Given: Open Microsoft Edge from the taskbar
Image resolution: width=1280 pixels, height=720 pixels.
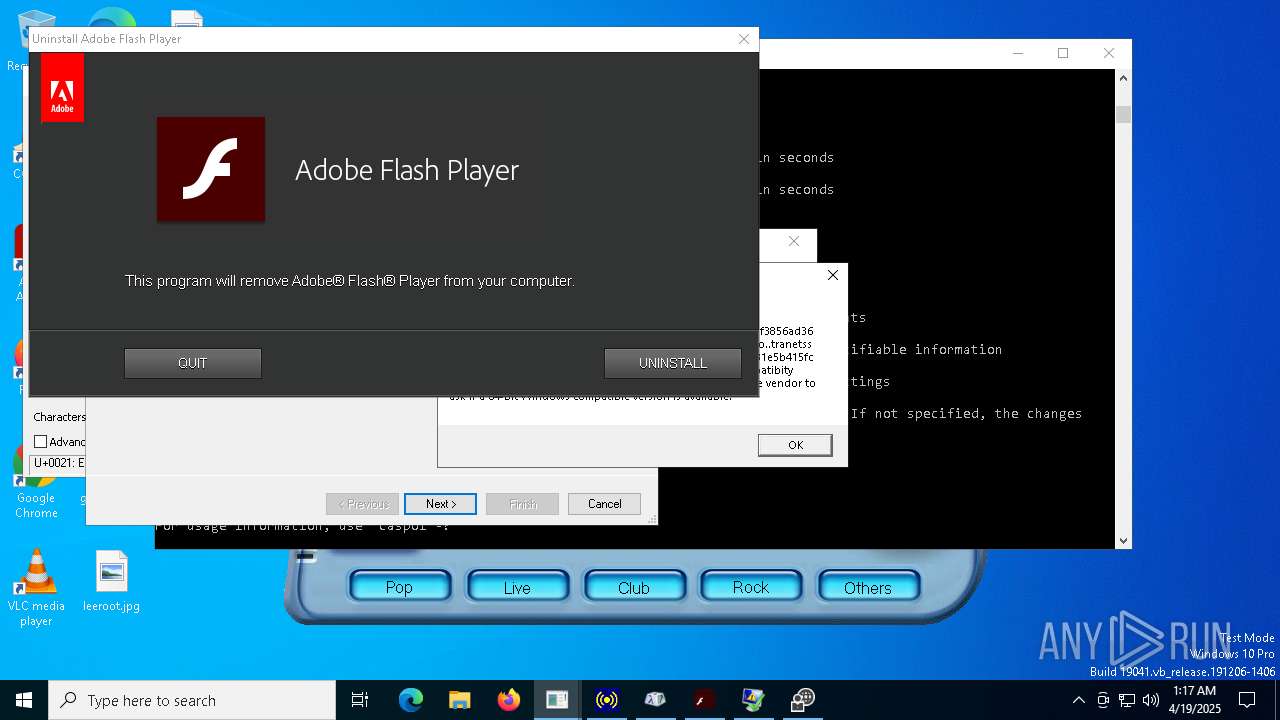Looking at the screenshot, I should 411,700.
